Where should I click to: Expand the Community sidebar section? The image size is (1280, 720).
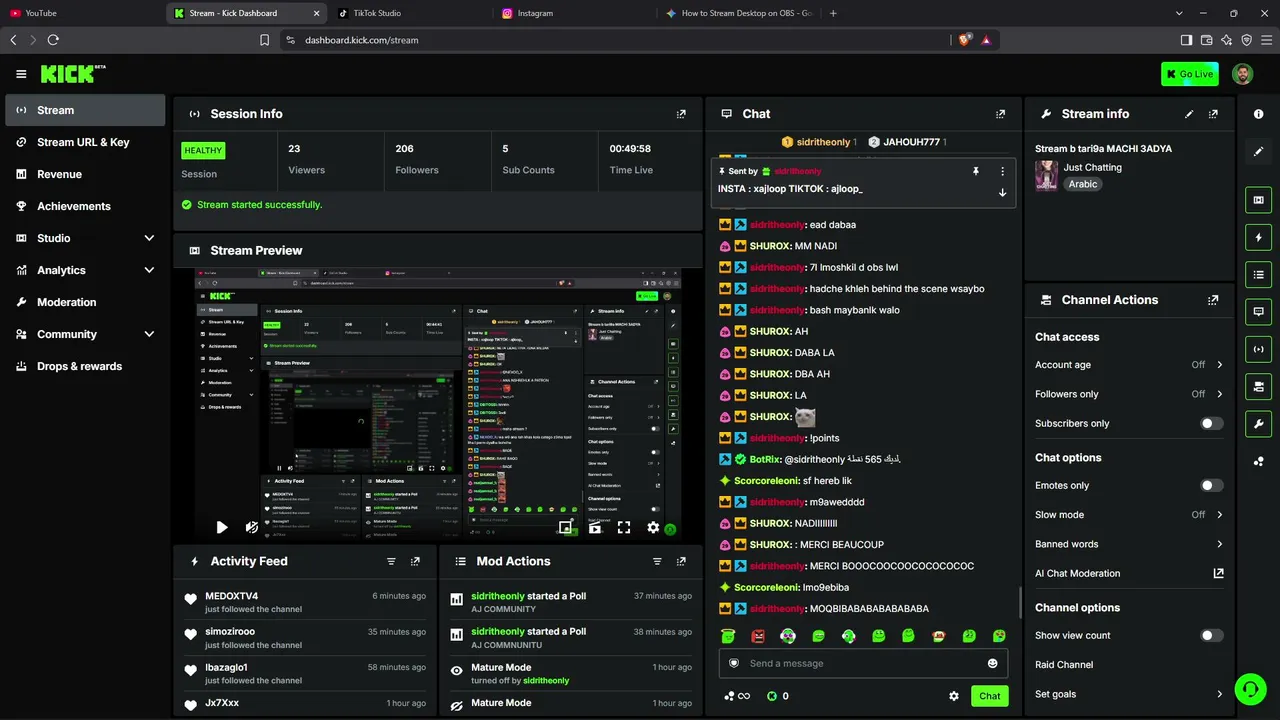pyautogui.click(x=85, y=334)
